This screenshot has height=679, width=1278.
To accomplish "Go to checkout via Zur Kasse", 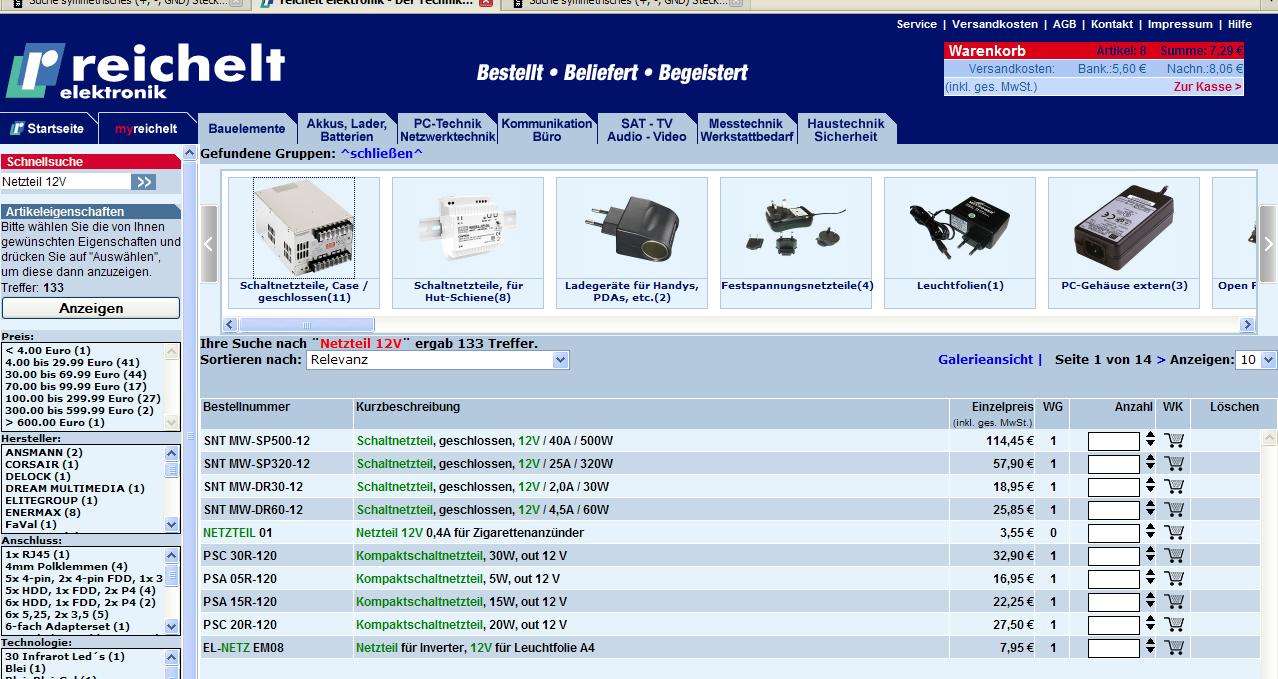I will 1208,87.
